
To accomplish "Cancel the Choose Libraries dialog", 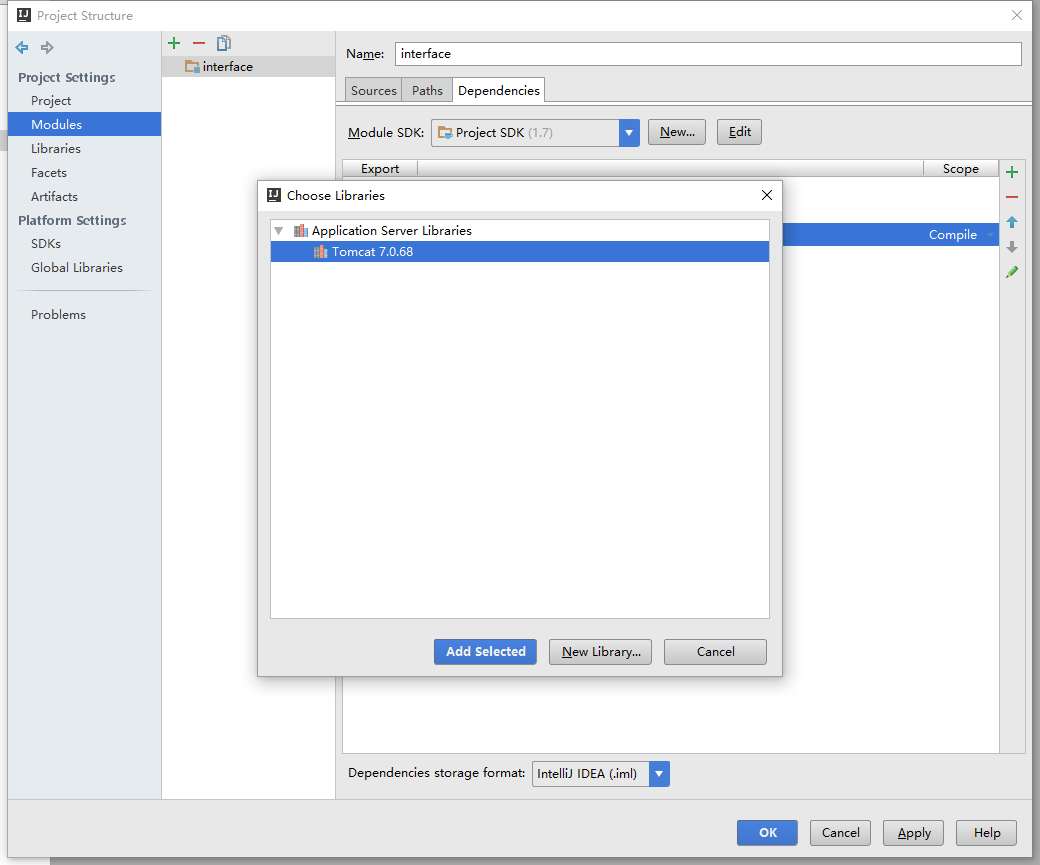I will pyautogui.click(x=715, y=651).
